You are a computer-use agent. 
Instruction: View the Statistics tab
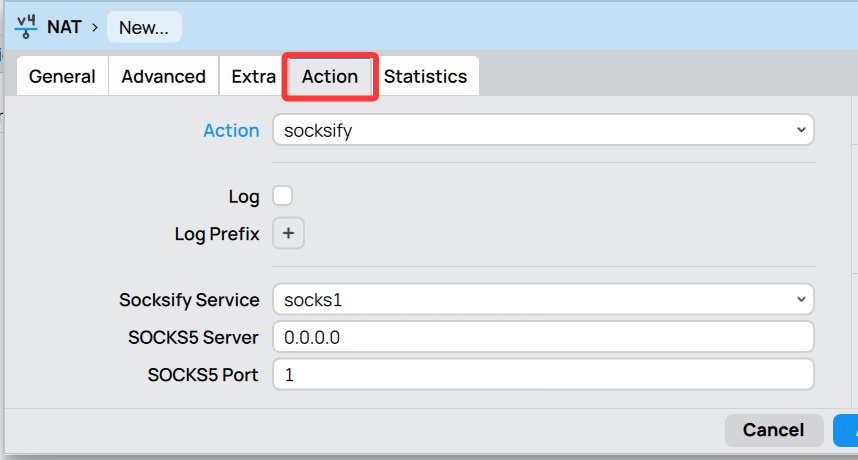click(425, 77)
